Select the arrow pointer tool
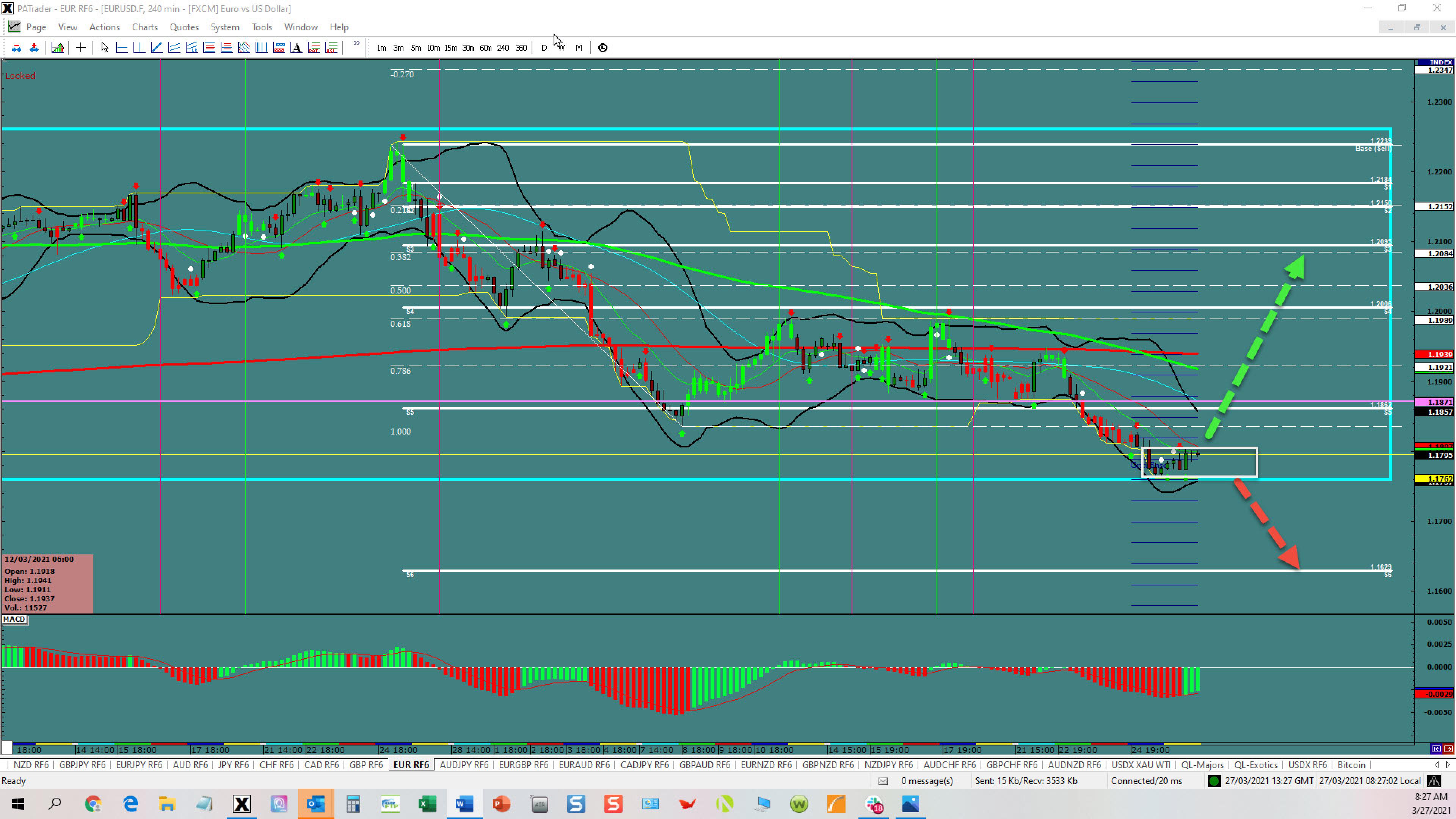The image size is (1456, 819). [x=105, y=48]
